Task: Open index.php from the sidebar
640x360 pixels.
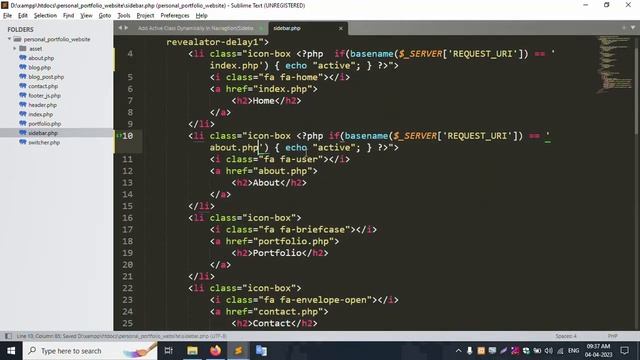Action: 40,114
